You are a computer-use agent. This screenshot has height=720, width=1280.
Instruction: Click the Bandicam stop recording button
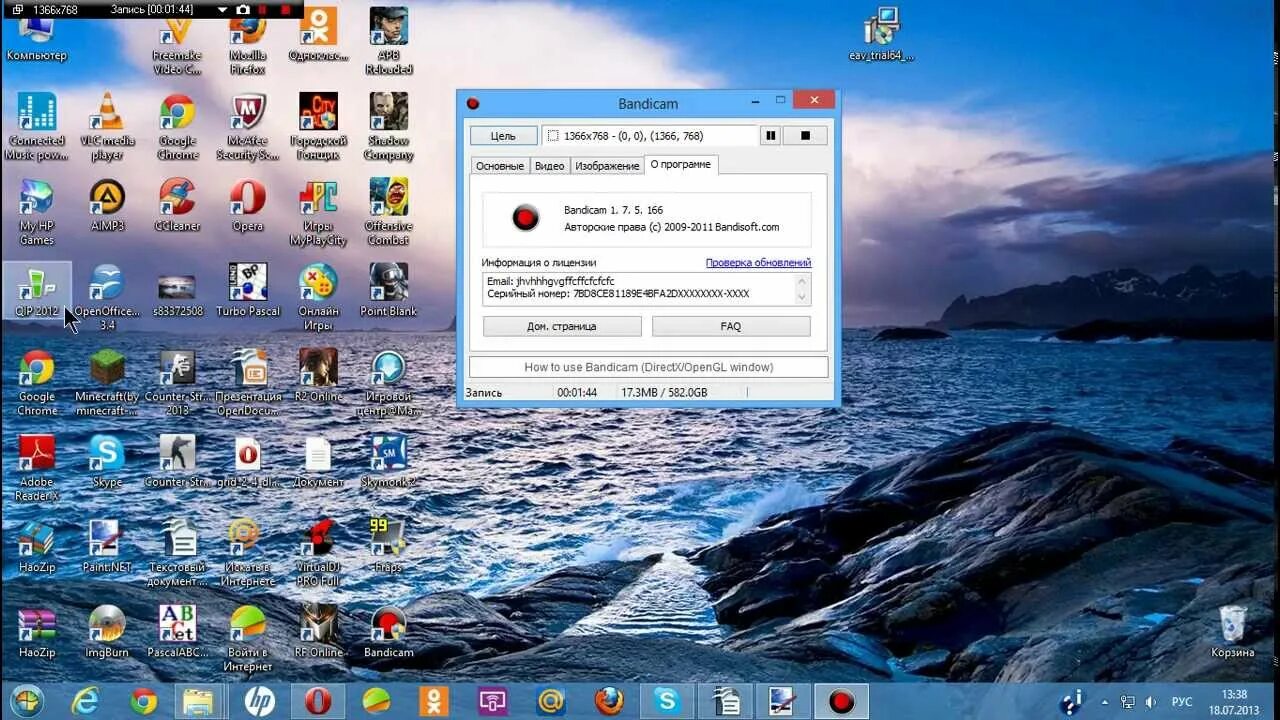coord(805,136)
